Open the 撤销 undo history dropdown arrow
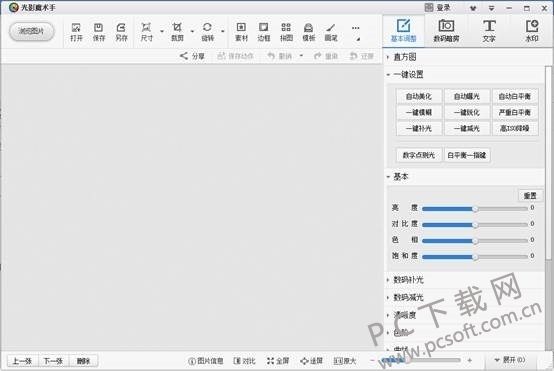Image resolution: width=554 pixels, height=371 pixels. coord(301,55)
